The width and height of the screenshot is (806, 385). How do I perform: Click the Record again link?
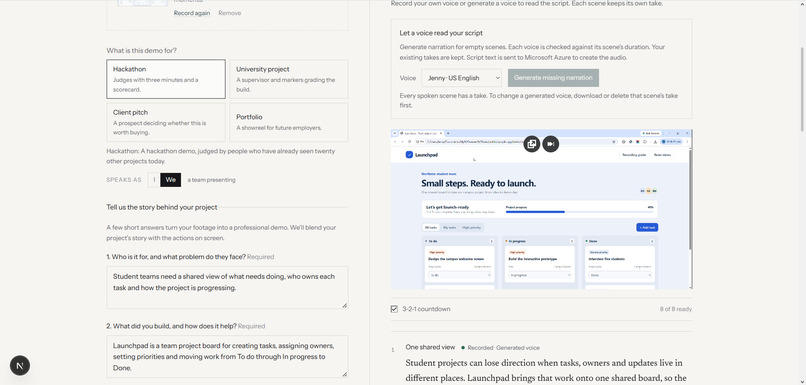click(192, 13)
